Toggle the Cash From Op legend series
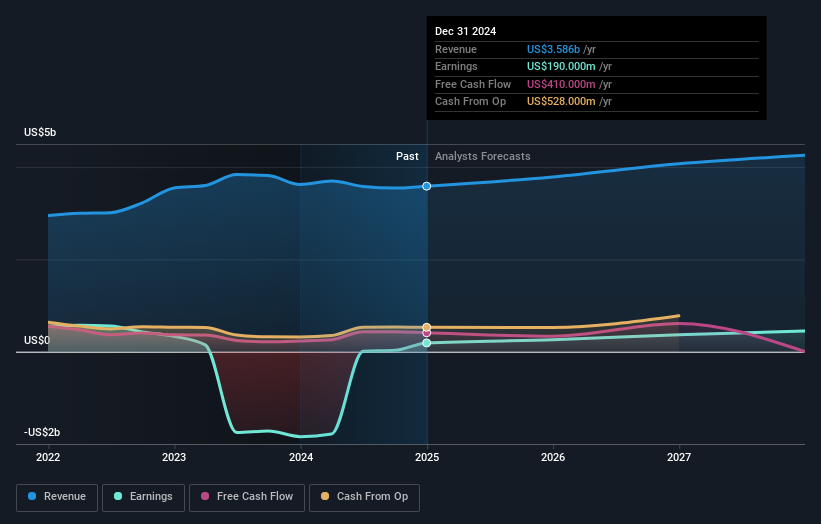Viewport: 821px width, 524px height. [x=364, y=497]
